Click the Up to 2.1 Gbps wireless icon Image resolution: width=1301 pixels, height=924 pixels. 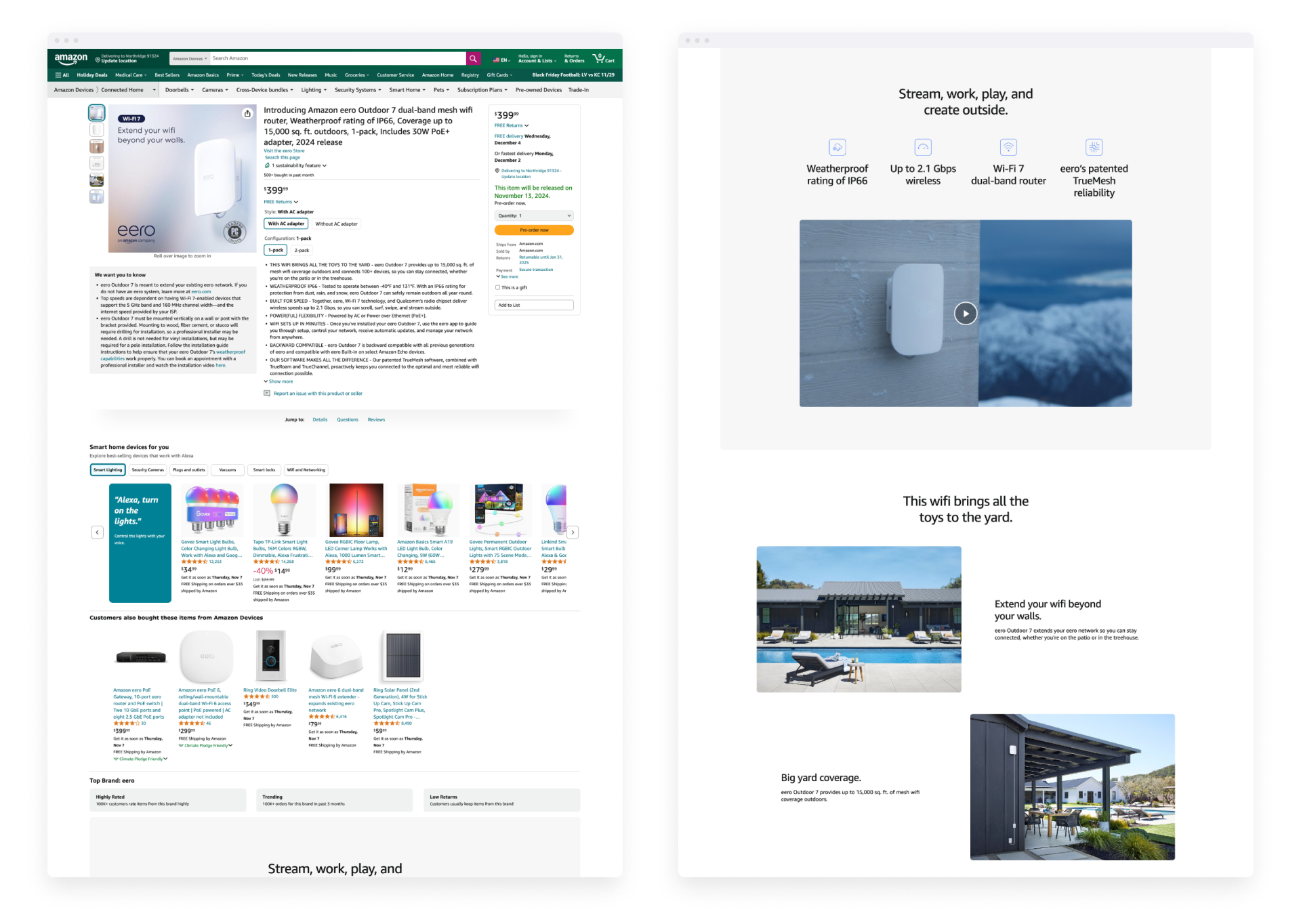tap(923, 147)
